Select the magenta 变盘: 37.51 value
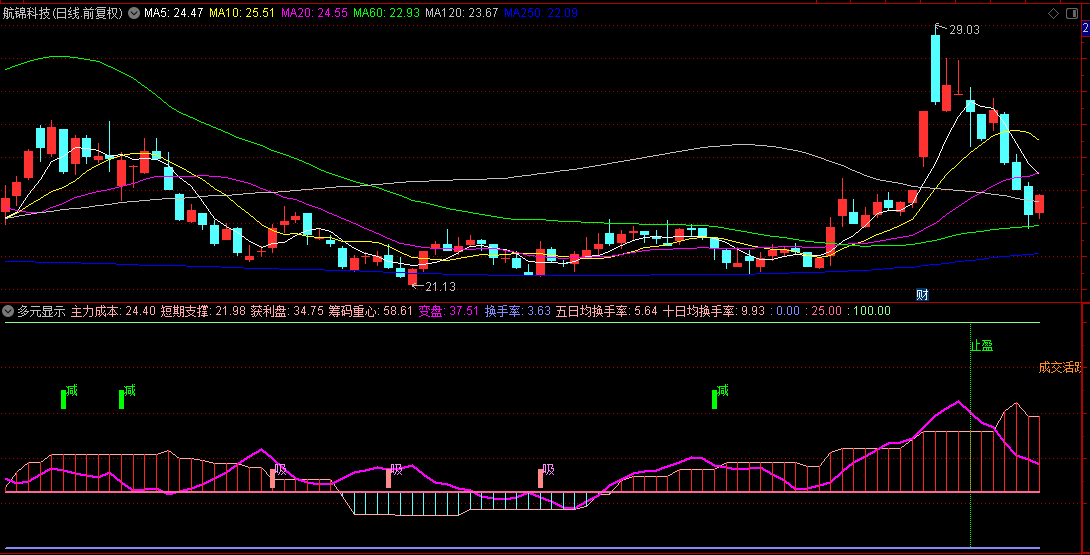The image size is (1090, 555). 448,312
